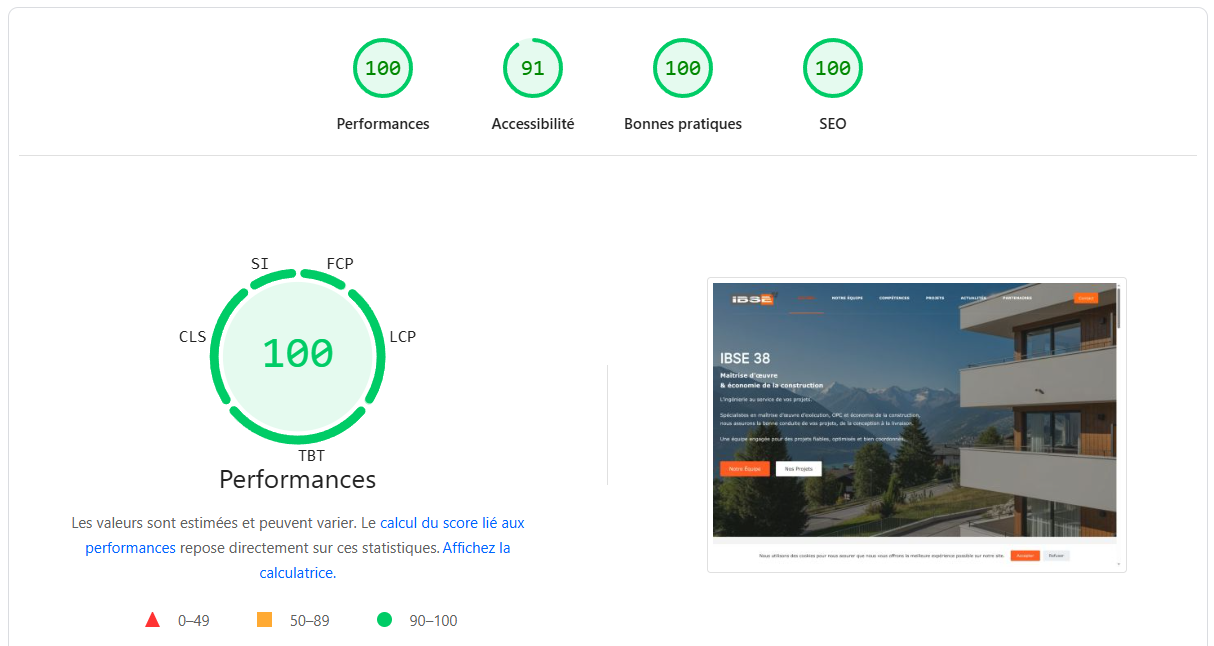1214x646 pixels.
Task: Open the Bonnes pratiques score gauge
Action: pyautogui.click(x=683, y=68)
